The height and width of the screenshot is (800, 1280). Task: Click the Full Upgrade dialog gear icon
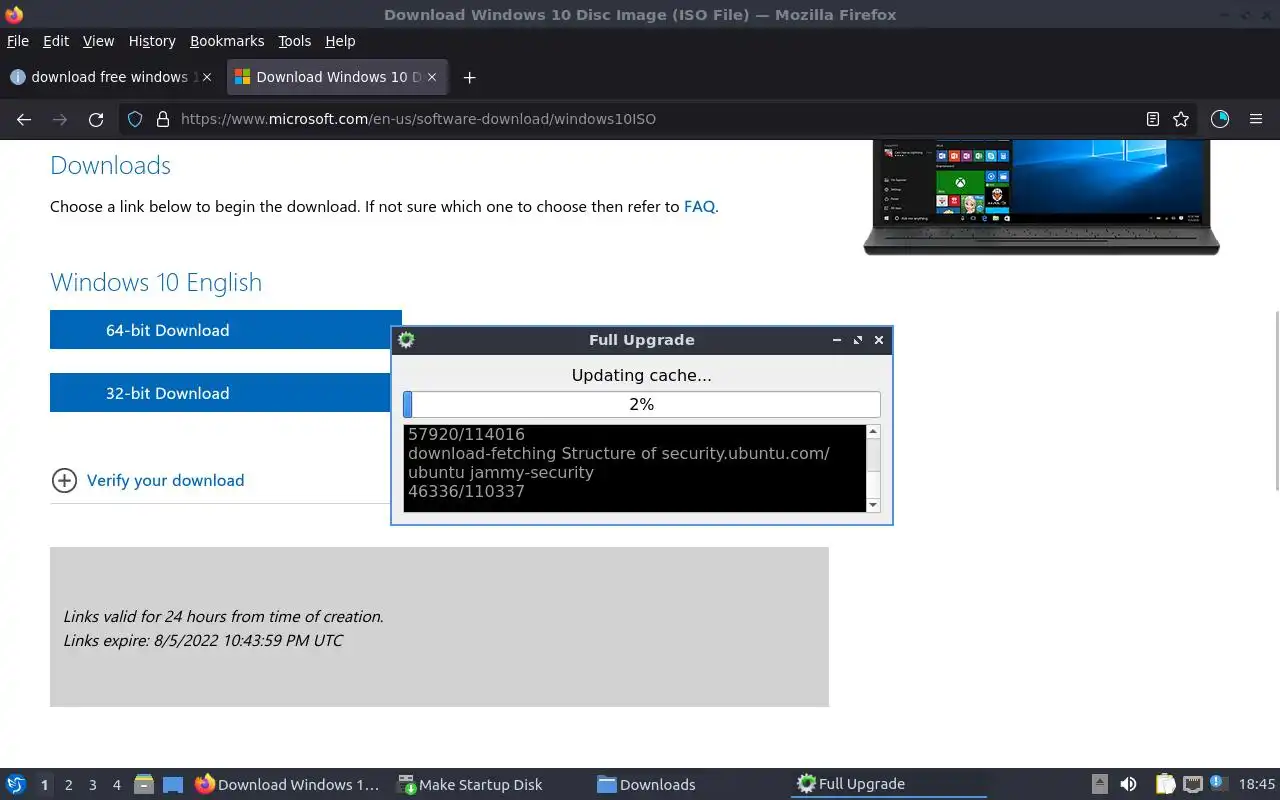(406, 340)
